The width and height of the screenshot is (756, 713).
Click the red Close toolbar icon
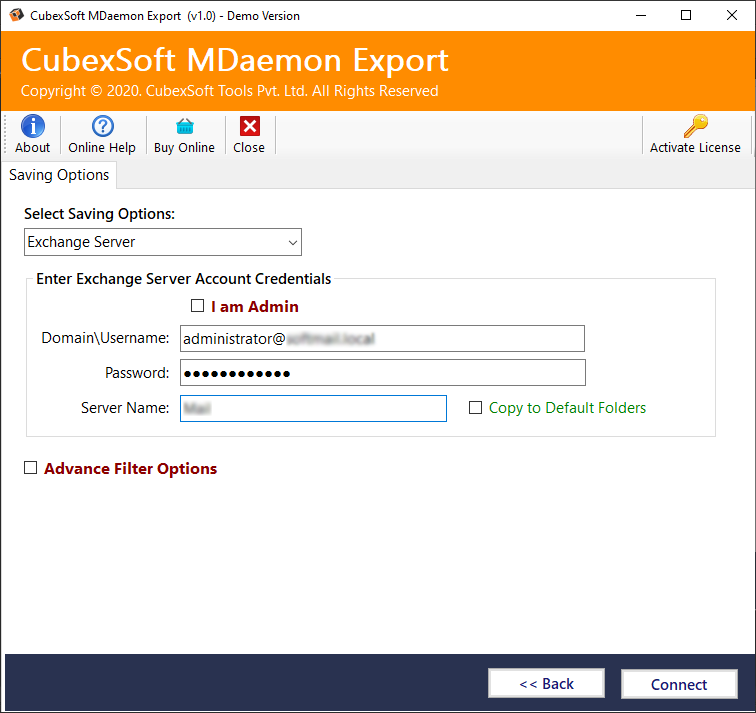click(249, 126)
